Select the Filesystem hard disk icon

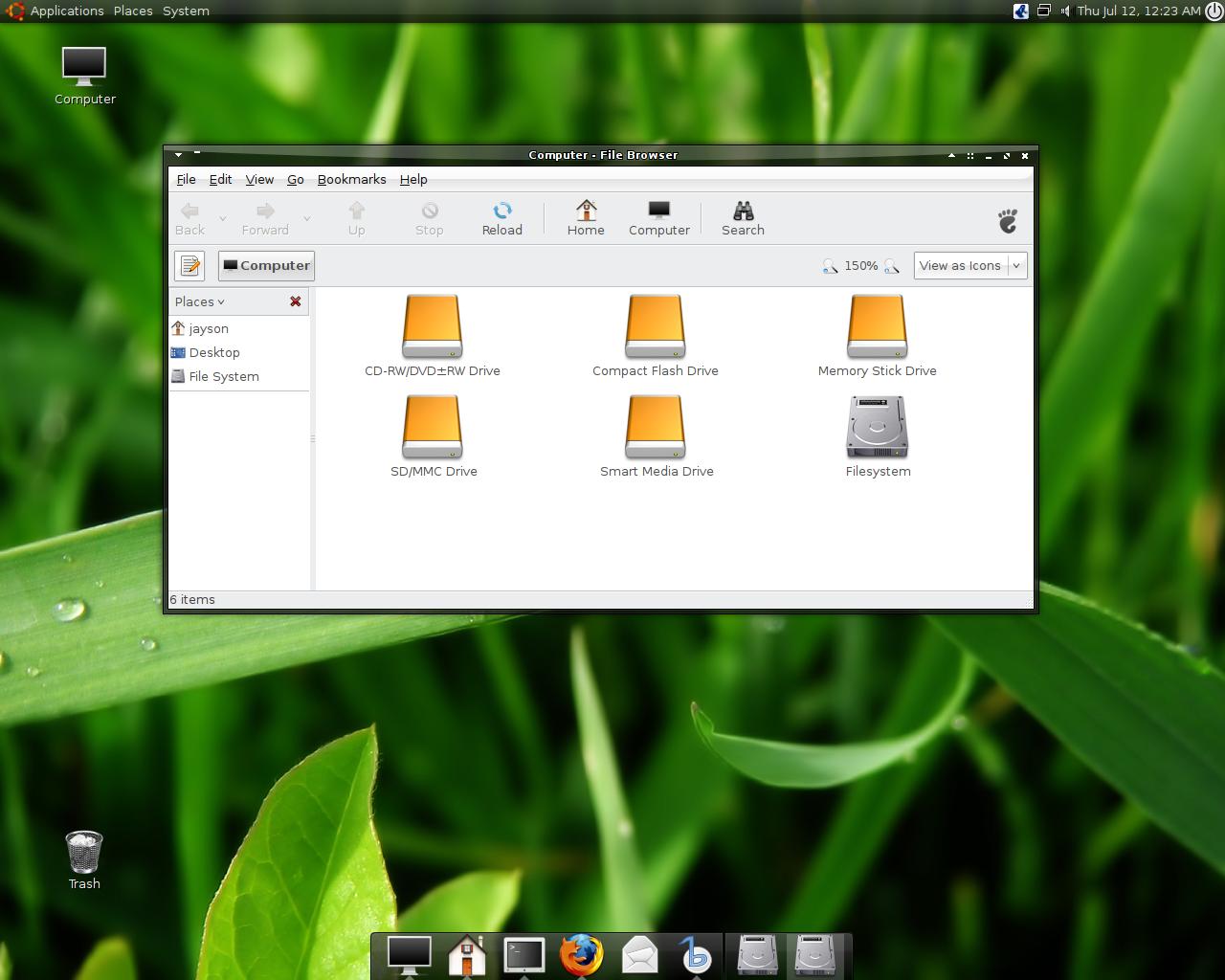click(x=878, y=427)
